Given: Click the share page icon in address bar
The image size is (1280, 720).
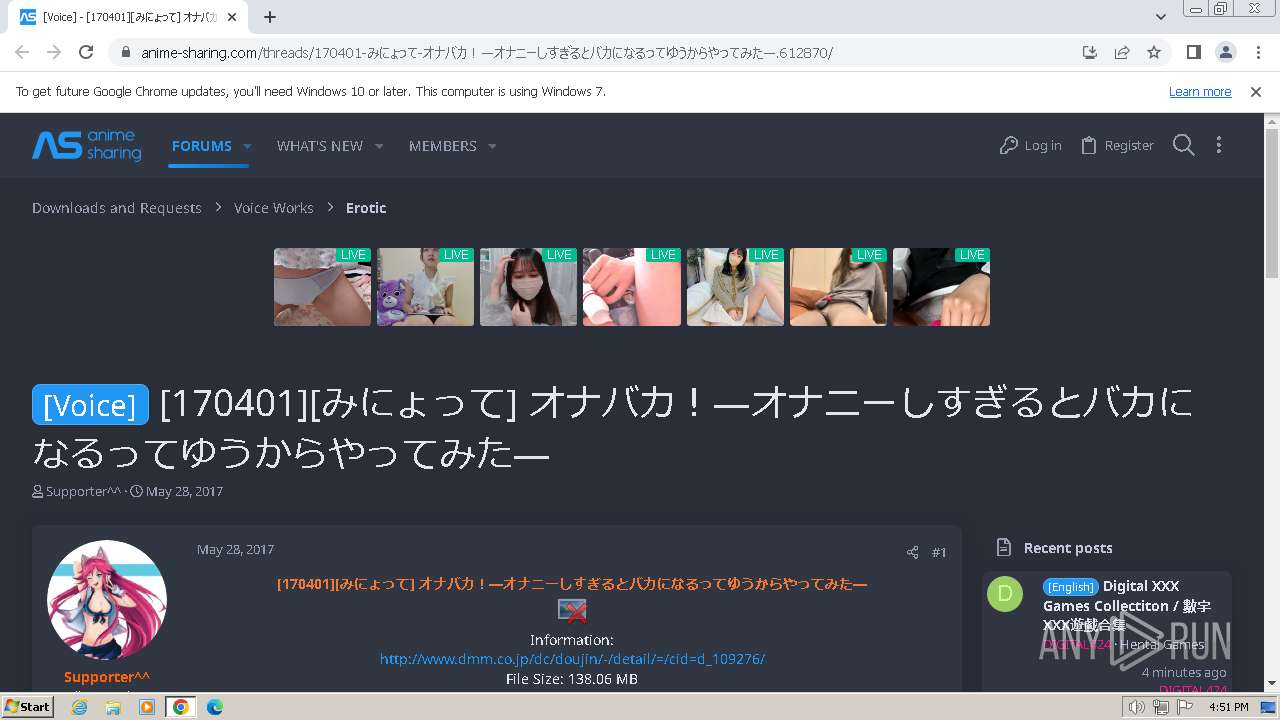Looking at the screenshot, I should point(1122,52).
